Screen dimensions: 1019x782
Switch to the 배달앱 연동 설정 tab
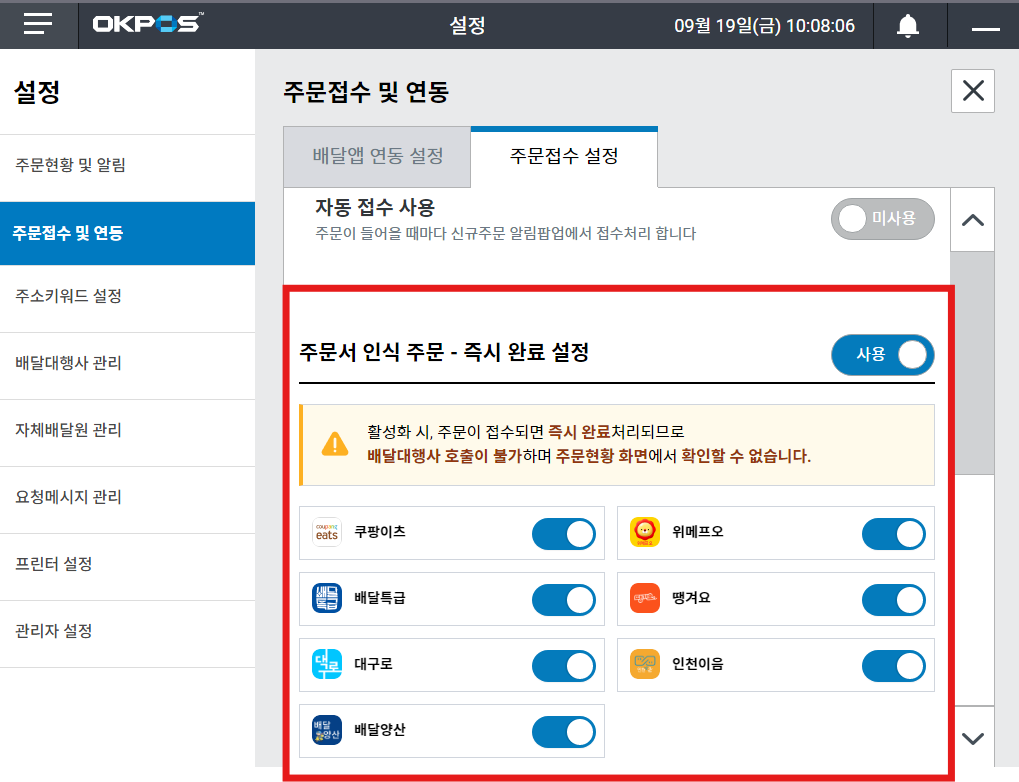[x=377, y=157]
